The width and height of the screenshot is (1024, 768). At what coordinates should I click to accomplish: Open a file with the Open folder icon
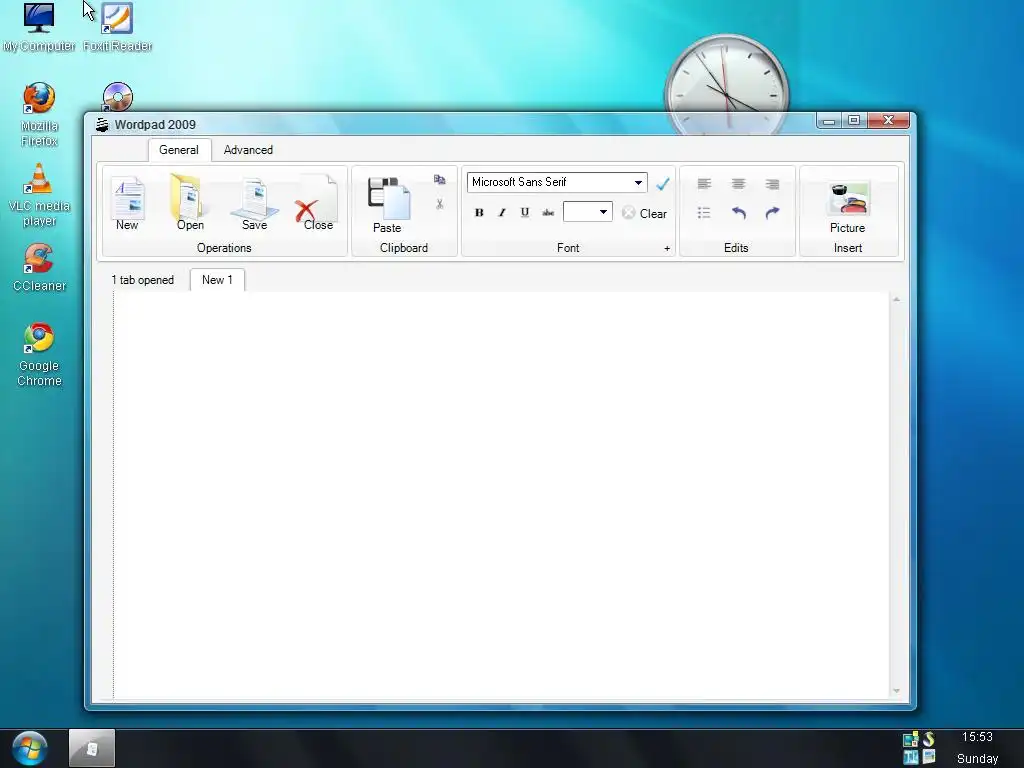pos(189,204)
